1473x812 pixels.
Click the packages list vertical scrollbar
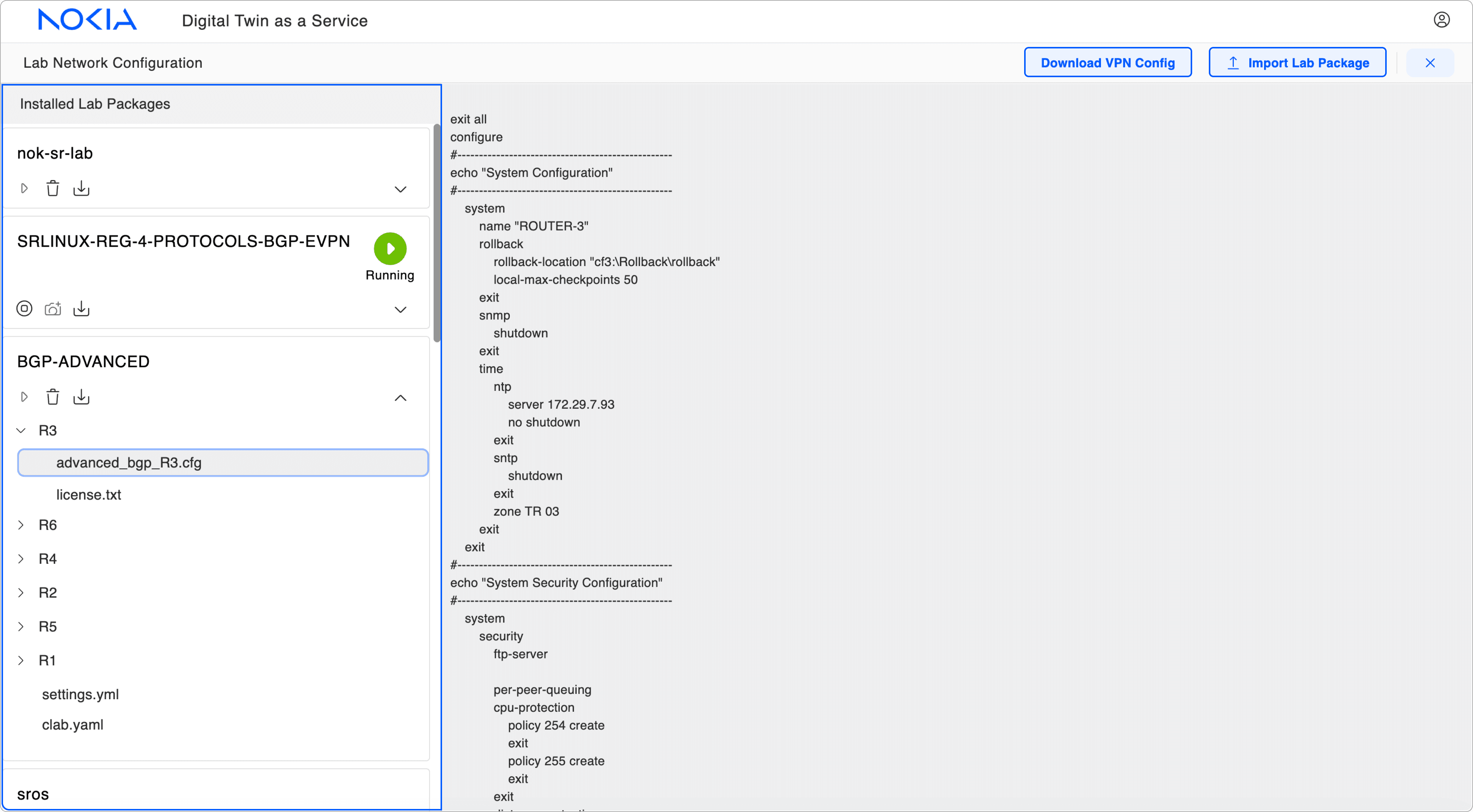coord(437,233)
